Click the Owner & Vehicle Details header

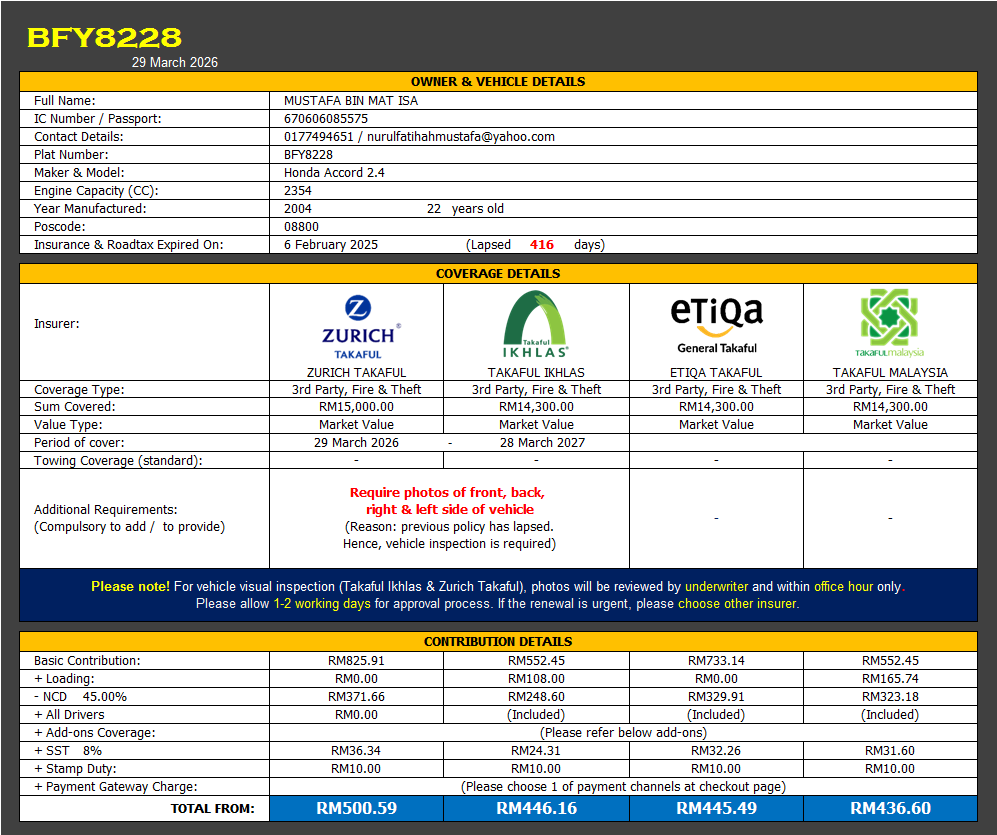pos(498,82)
